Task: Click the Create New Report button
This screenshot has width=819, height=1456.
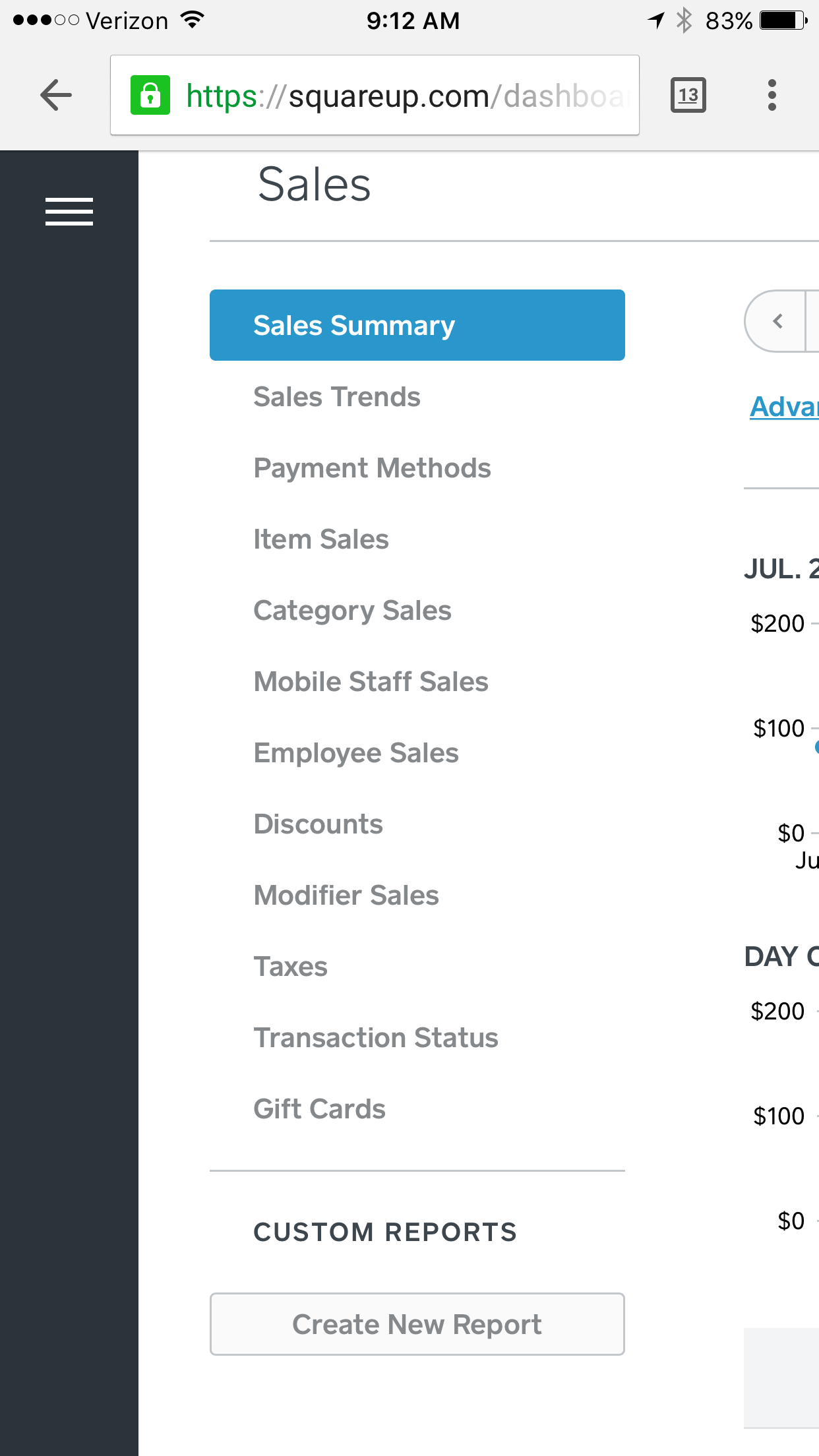Action: [x=417, y=1323]
